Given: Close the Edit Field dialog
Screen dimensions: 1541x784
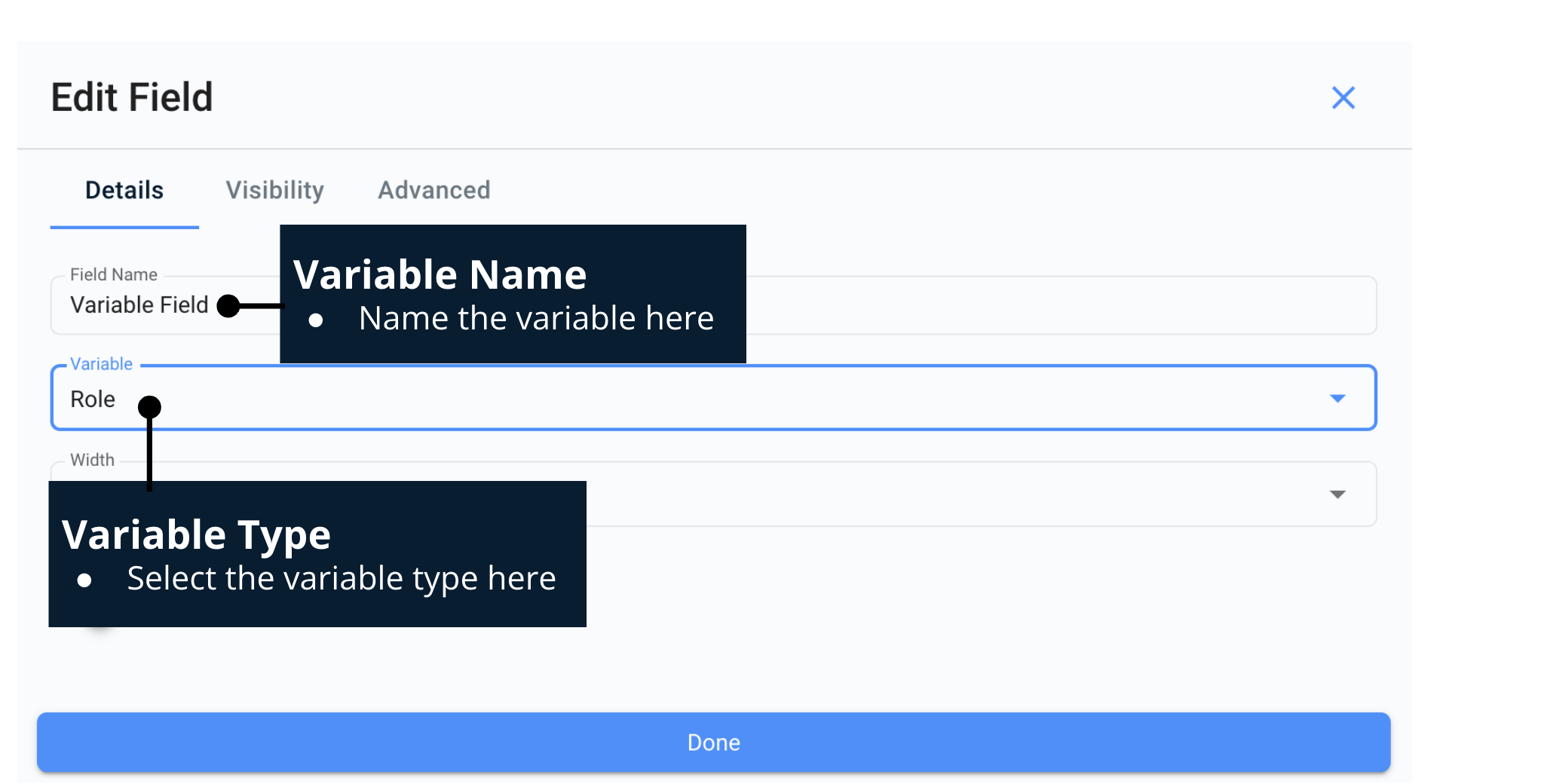Looking at the screenshot, I should (1343, 98).
